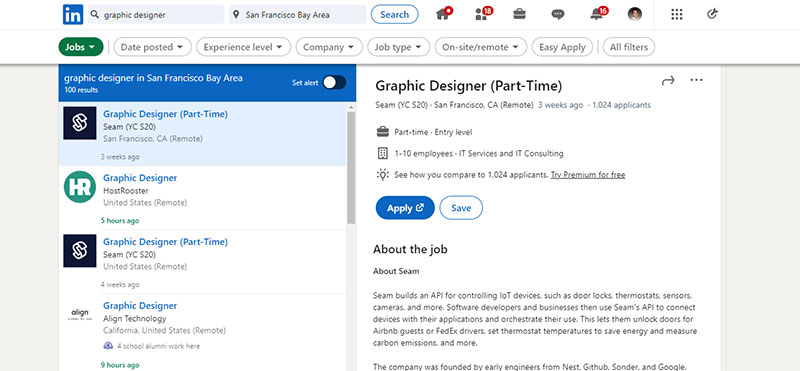Open profile avatar menu
This screenshot has width=800, height=371.
[635, 14]
